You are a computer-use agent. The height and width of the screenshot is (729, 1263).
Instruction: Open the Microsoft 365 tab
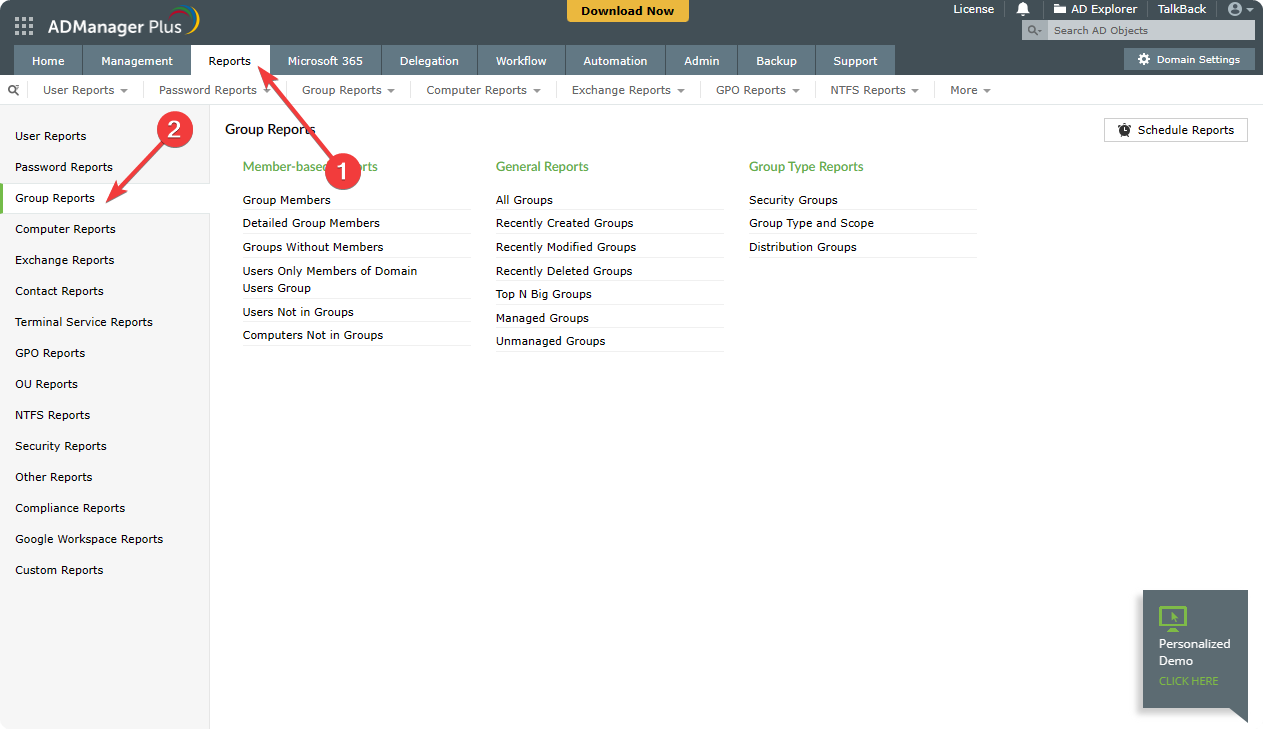325,60
